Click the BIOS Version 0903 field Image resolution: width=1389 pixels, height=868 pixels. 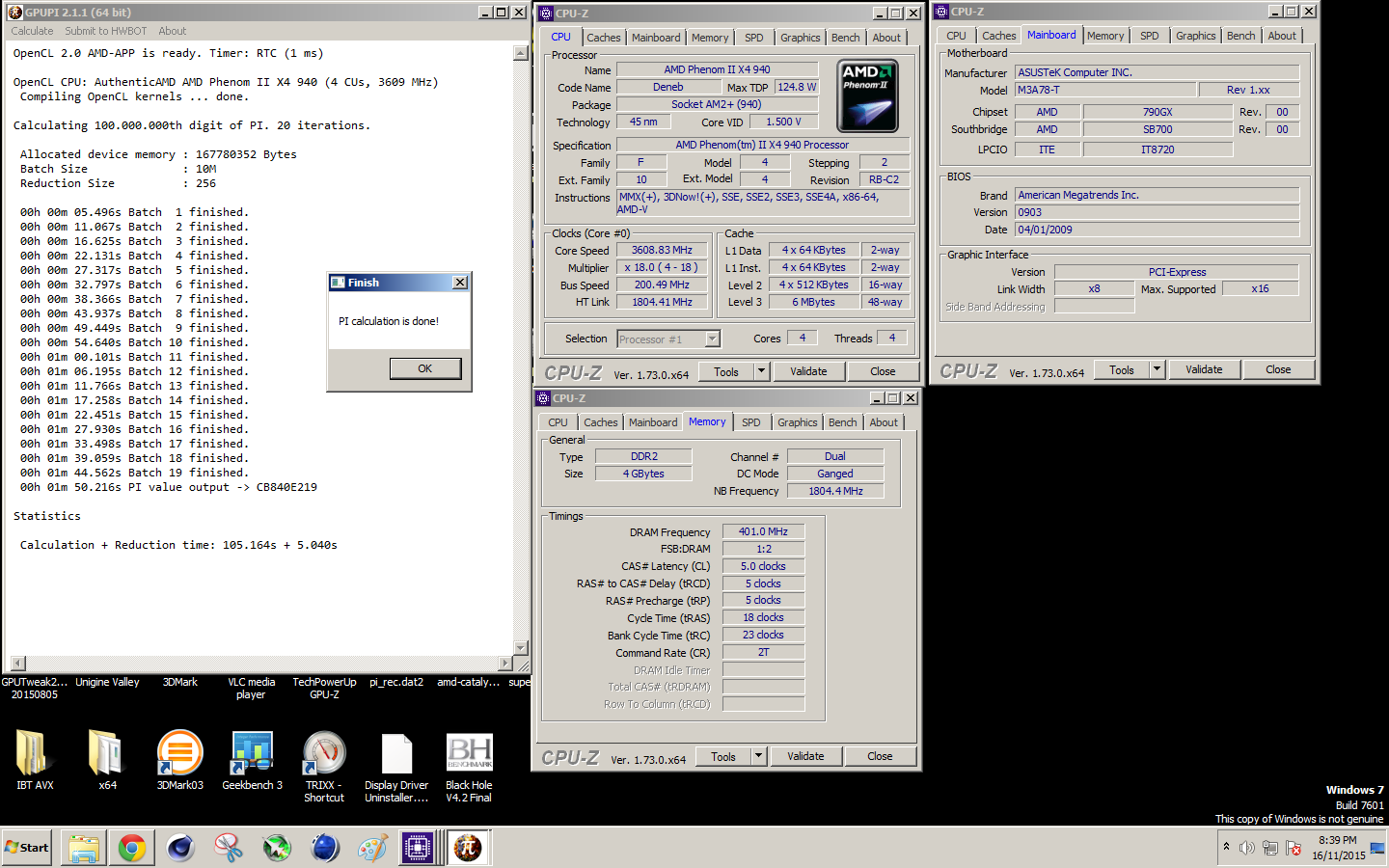(x=1157, y=212)
